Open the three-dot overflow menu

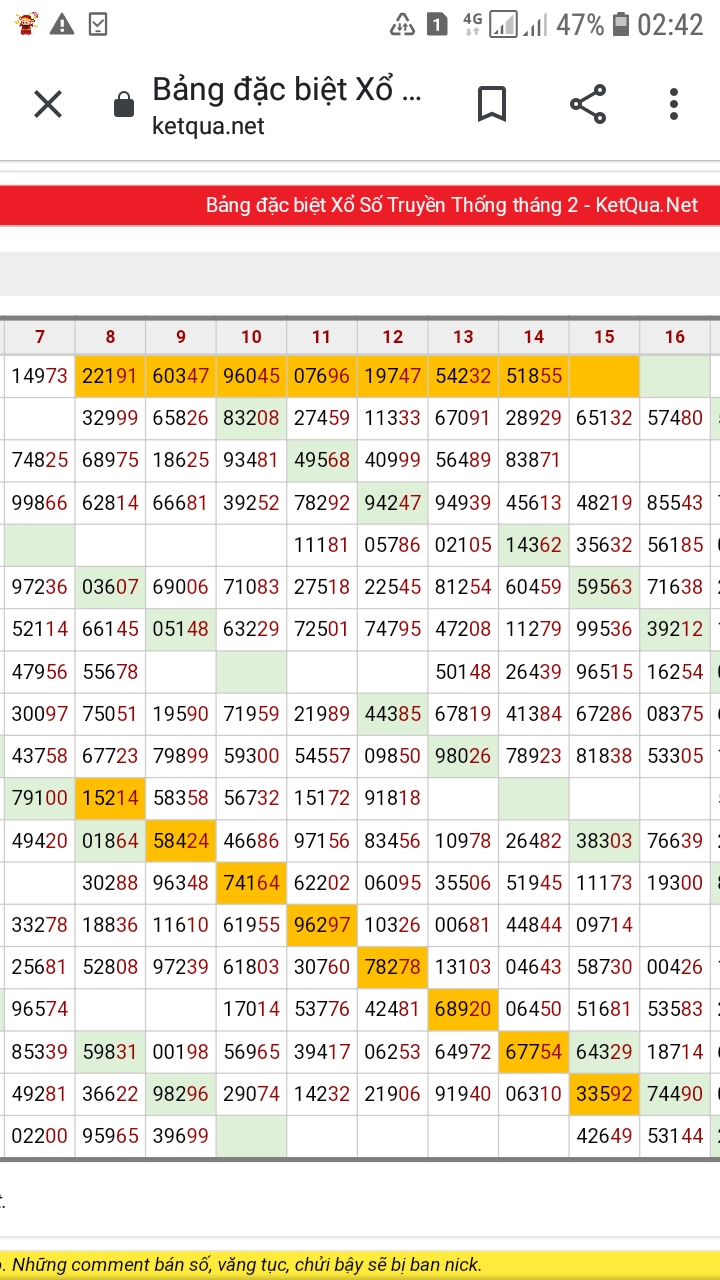coord(674,104)
